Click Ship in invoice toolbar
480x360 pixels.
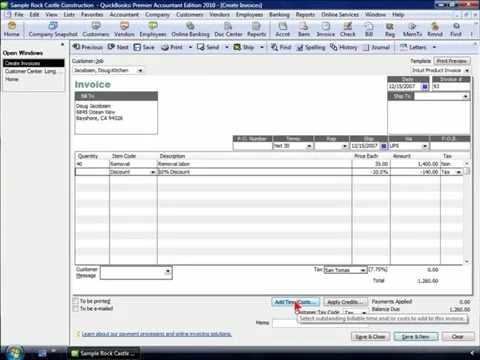coord(244,47)
